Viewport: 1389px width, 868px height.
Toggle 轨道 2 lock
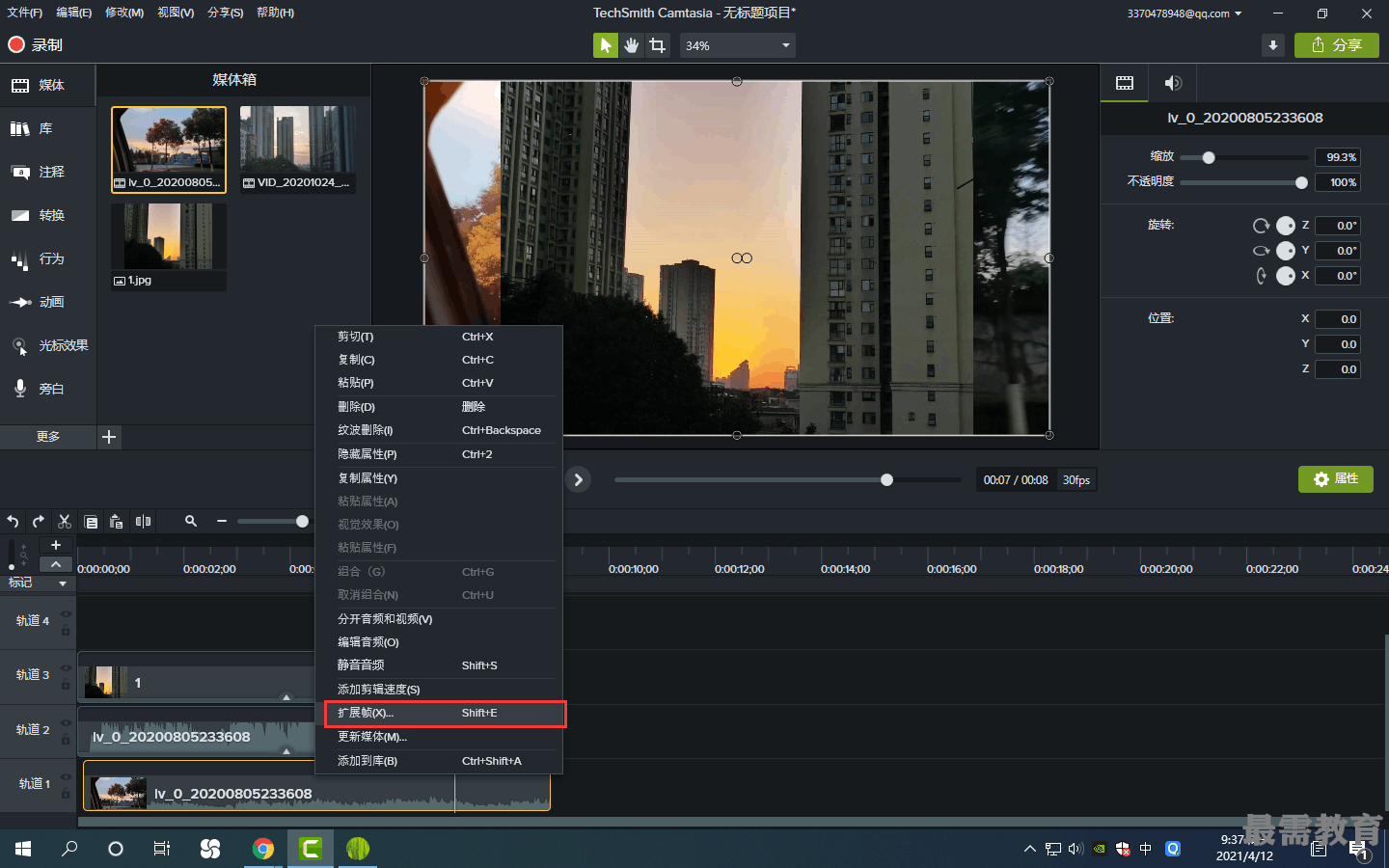point(66,740)
